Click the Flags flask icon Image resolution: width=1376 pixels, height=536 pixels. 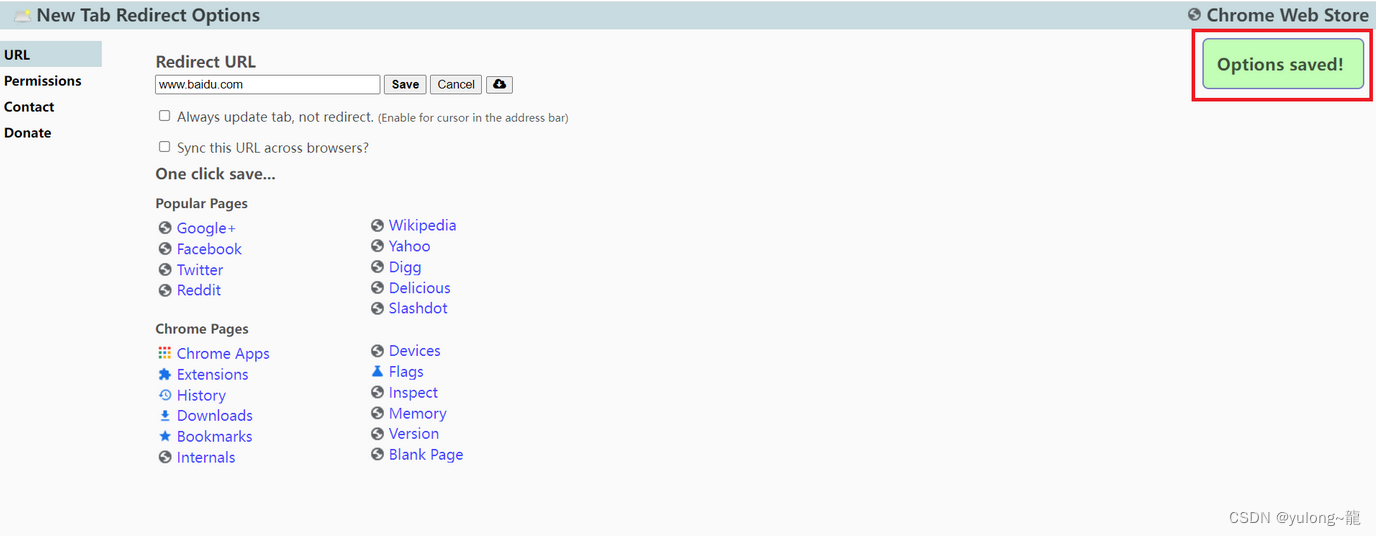tap(377, 371)
